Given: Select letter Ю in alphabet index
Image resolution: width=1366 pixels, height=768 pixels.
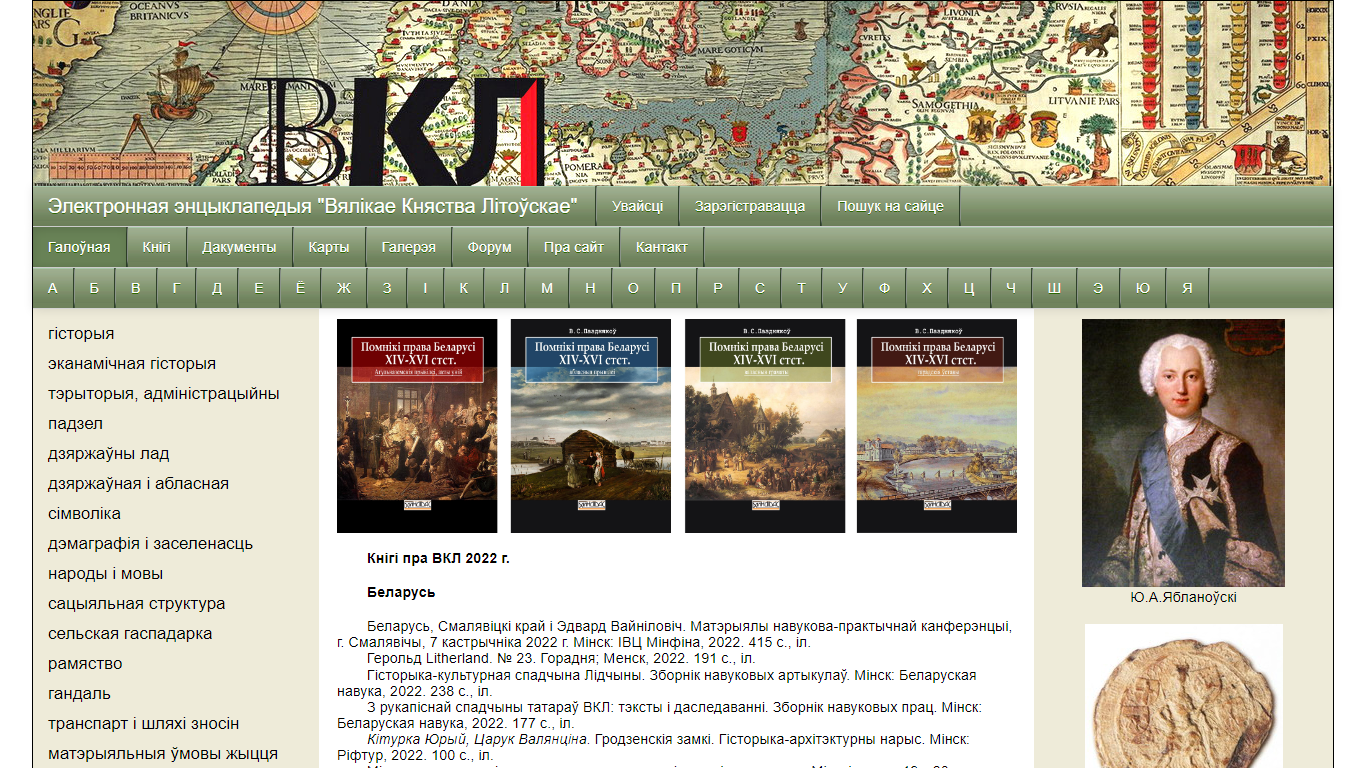Looking at the screenshot, I should tap(1142, 288).
